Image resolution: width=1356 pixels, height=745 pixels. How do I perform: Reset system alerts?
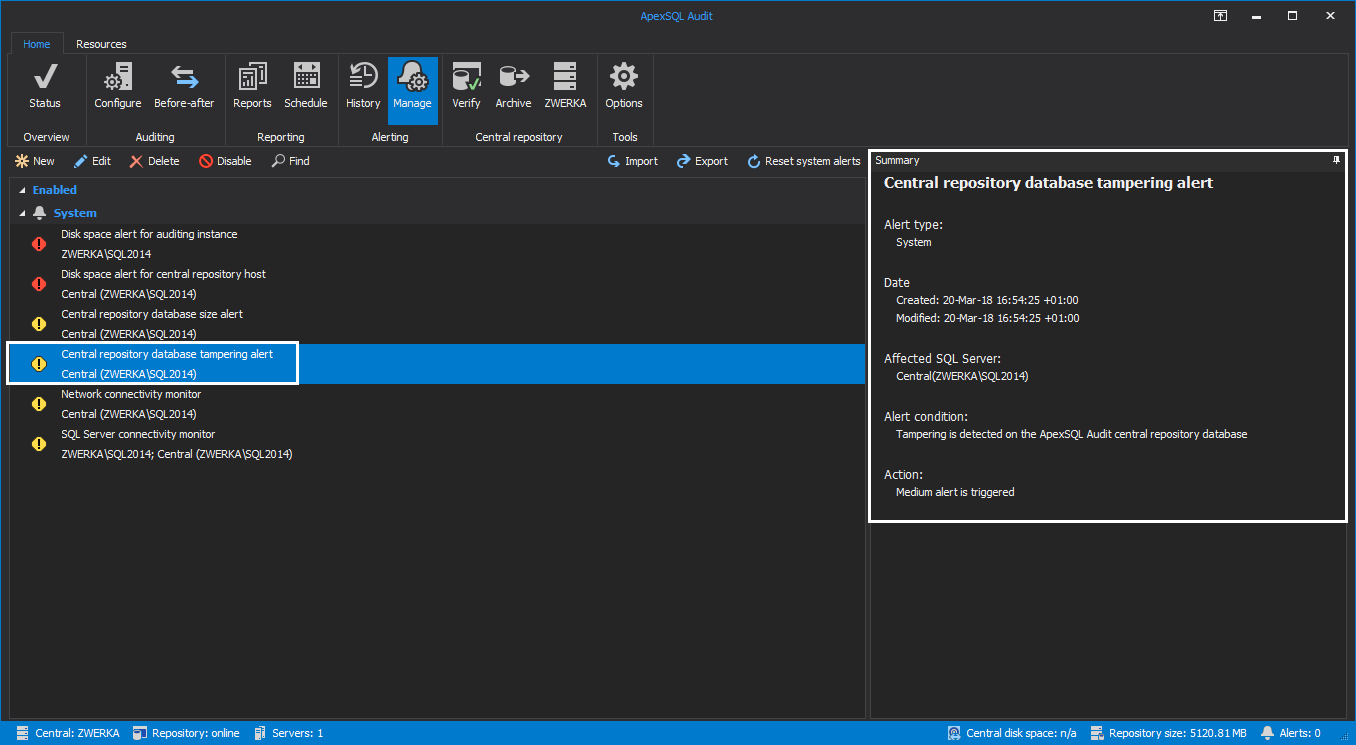click(x=803, y=161)
